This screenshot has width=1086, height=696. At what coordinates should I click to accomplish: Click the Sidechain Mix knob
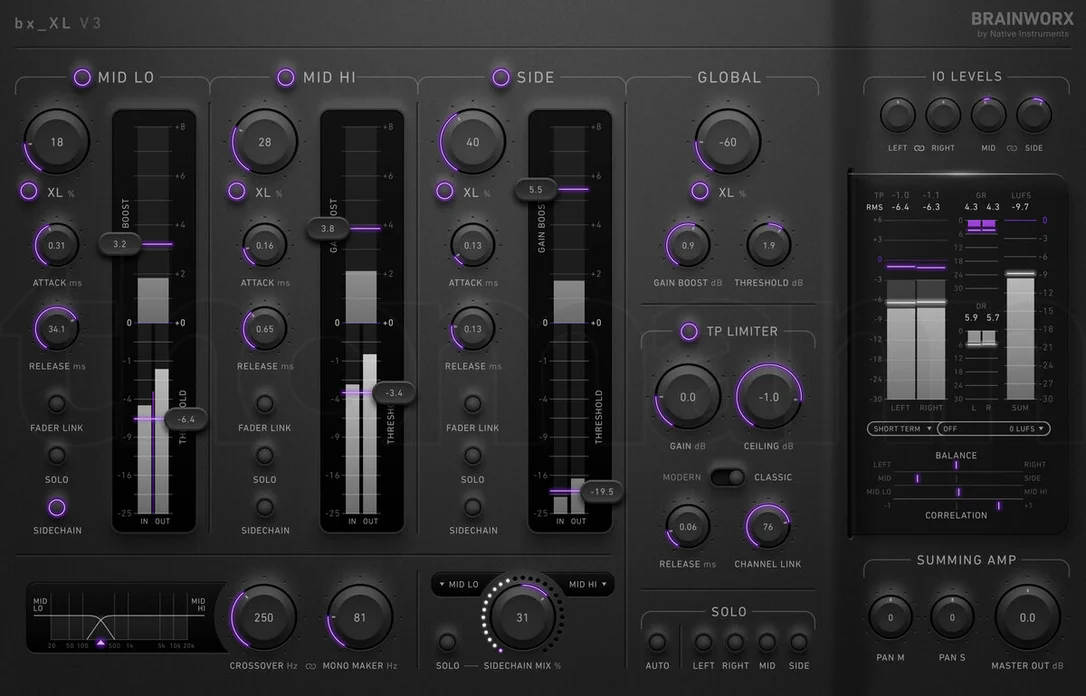click(x=522, y=618)
